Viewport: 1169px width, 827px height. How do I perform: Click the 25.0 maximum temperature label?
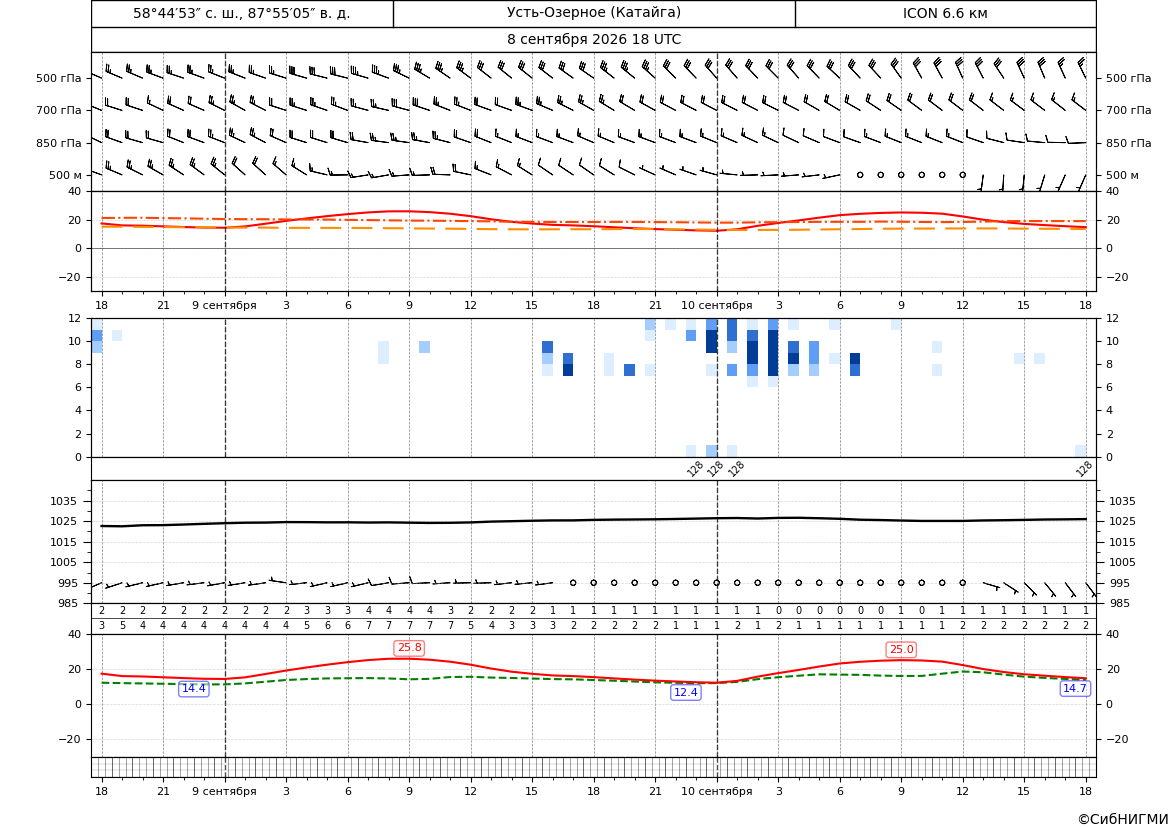pos(901,650)
